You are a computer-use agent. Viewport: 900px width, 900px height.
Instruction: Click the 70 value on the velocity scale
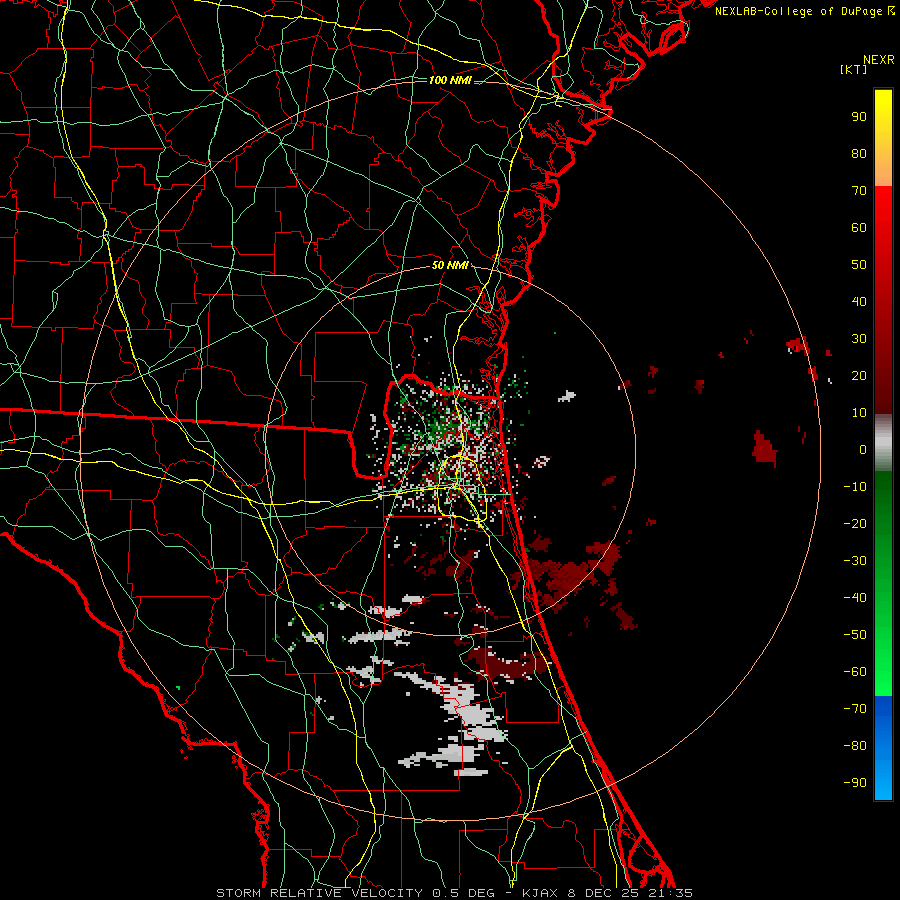tap(859, 191)
